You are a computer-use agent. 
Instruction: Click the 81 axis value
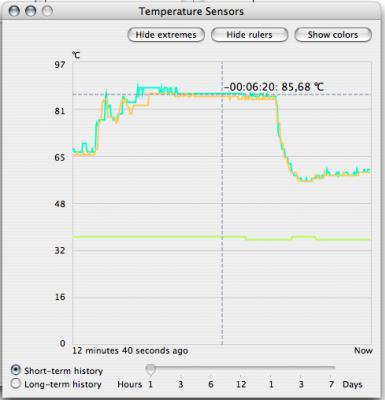pyautogui.click(x=60, y=111)
